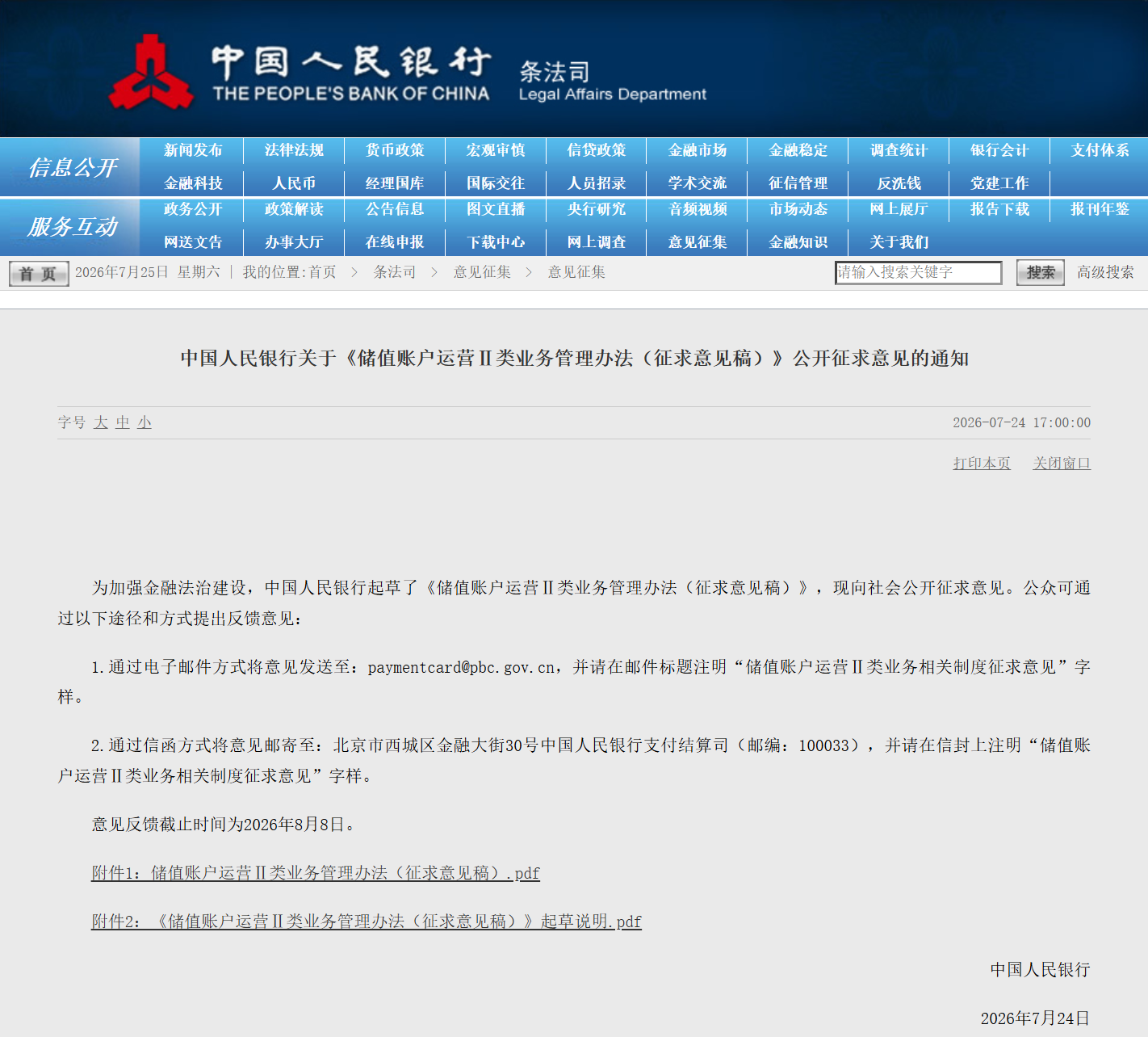Open 人民币 navigation link
This screenshot has width=1148, height=1037.
point(294,183)
